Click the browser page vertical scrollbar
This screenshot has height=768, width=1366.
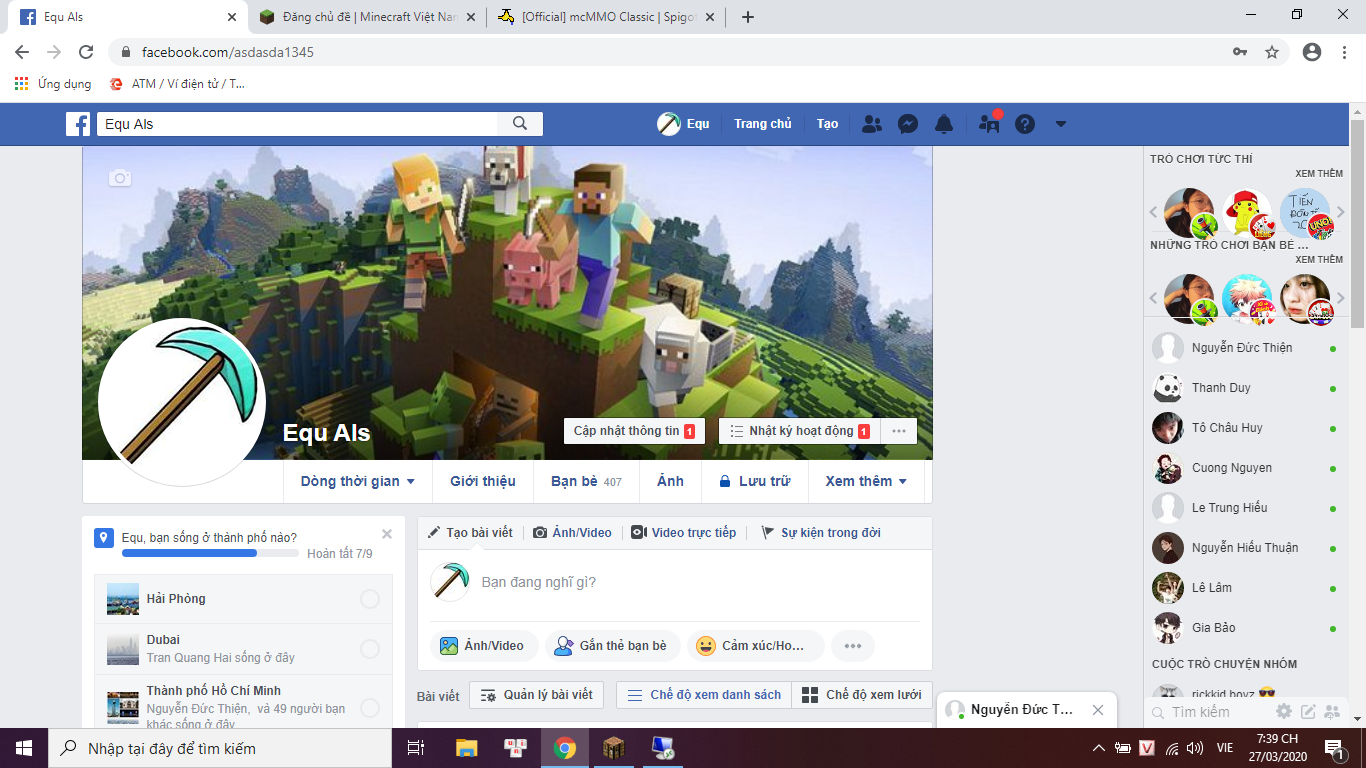pyautogui.click(x=1357, y=224)
